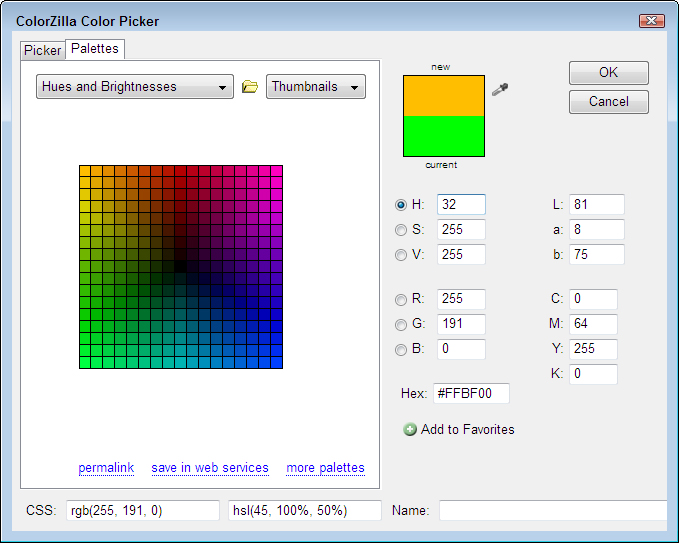
Task: Expand the Thumbnails view mode dropdown
Action: pos(315,87)
